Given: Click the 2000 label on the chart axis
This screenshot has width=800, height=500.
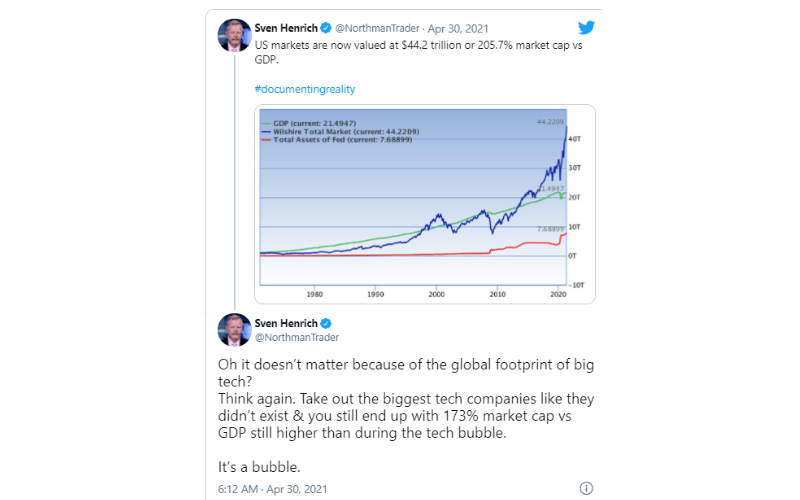Looking at the screenshot, I should pos(436,294).
